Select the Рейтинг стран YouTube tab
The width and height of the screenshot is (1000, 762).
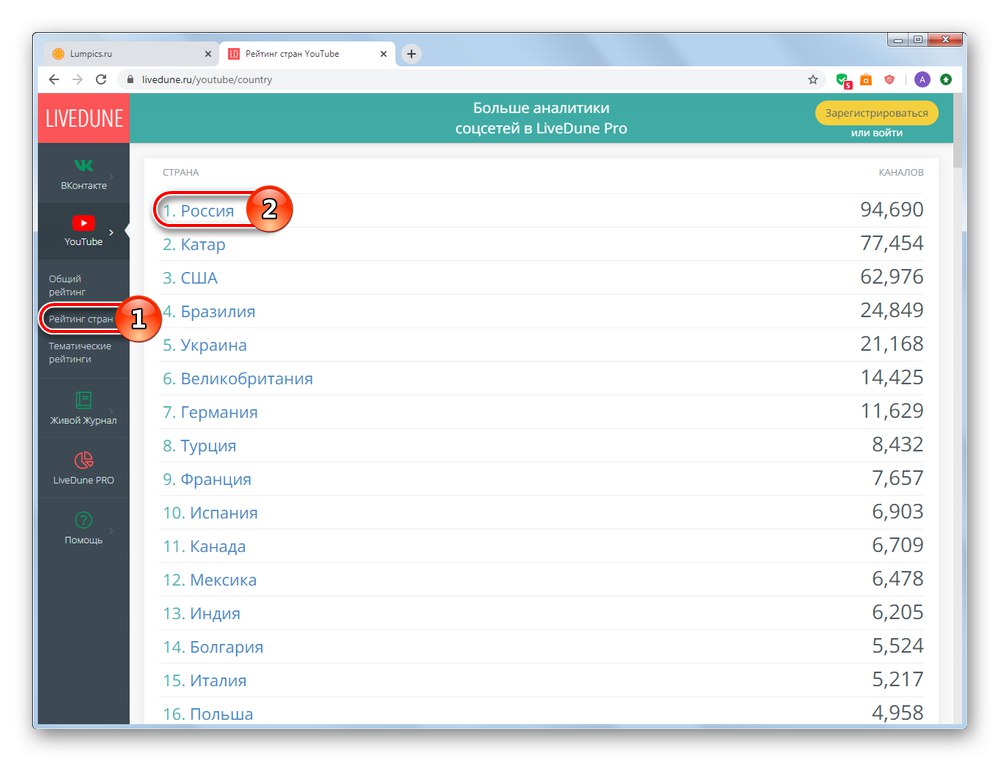(307, 54)
